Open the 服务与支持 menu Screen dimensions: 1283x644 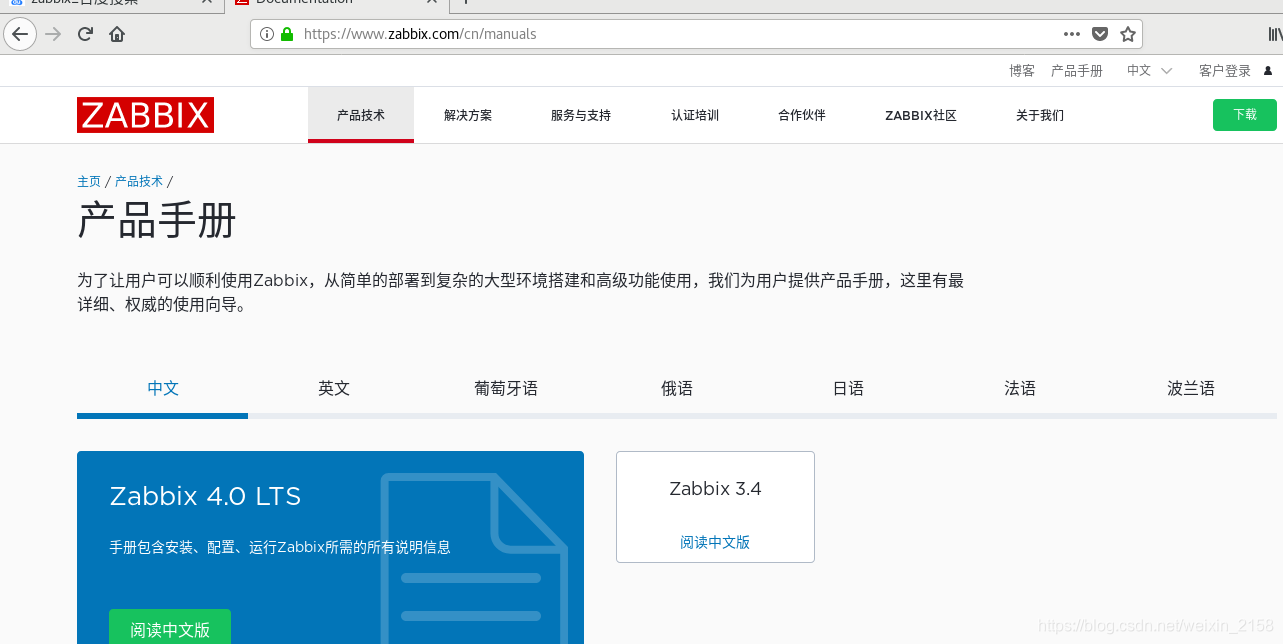tap(581, 115)
